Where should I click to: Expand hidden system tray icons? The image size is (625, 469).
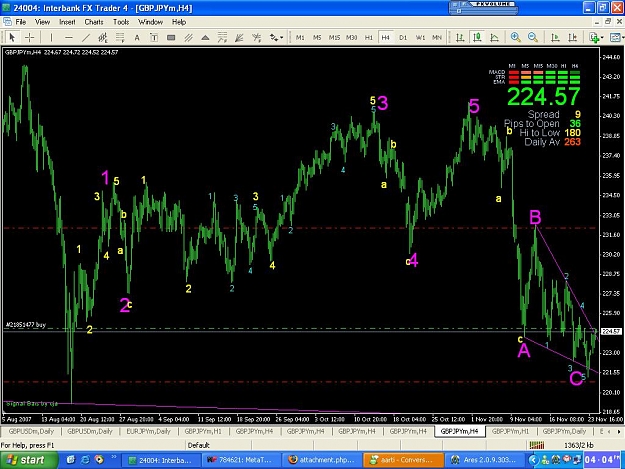[x=533, y=460]
